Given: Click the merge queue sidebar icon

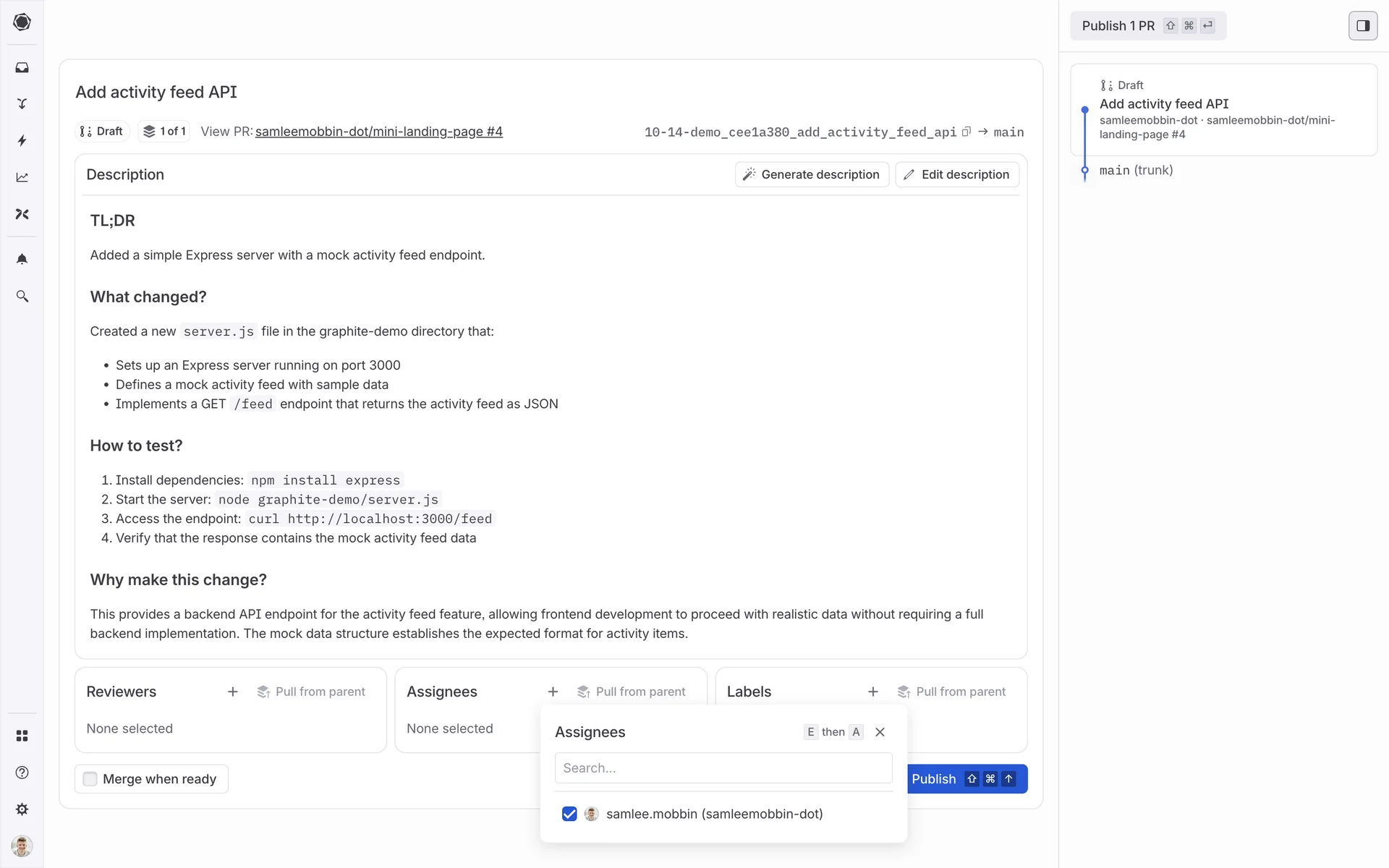Looking at the screenshot, I should pos(22,103).
